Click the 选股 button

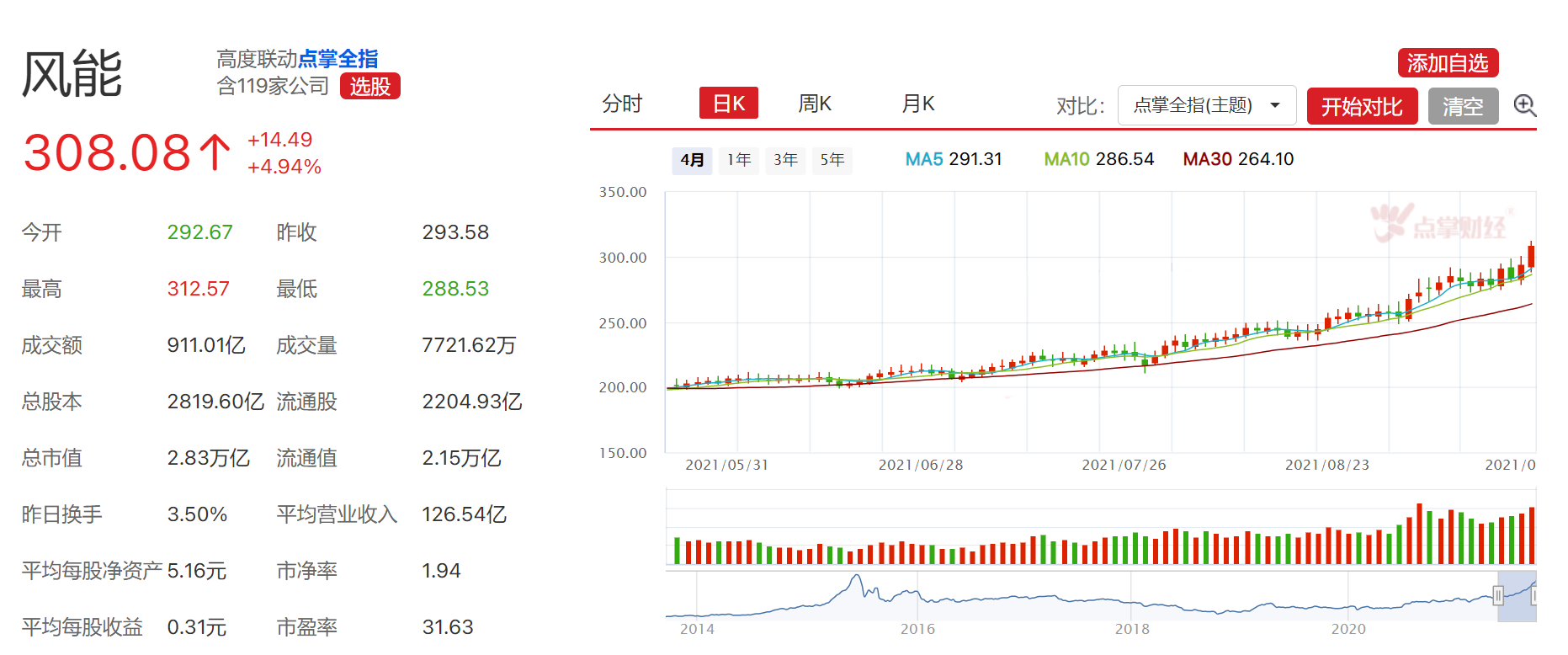click(x=370, y=86)
